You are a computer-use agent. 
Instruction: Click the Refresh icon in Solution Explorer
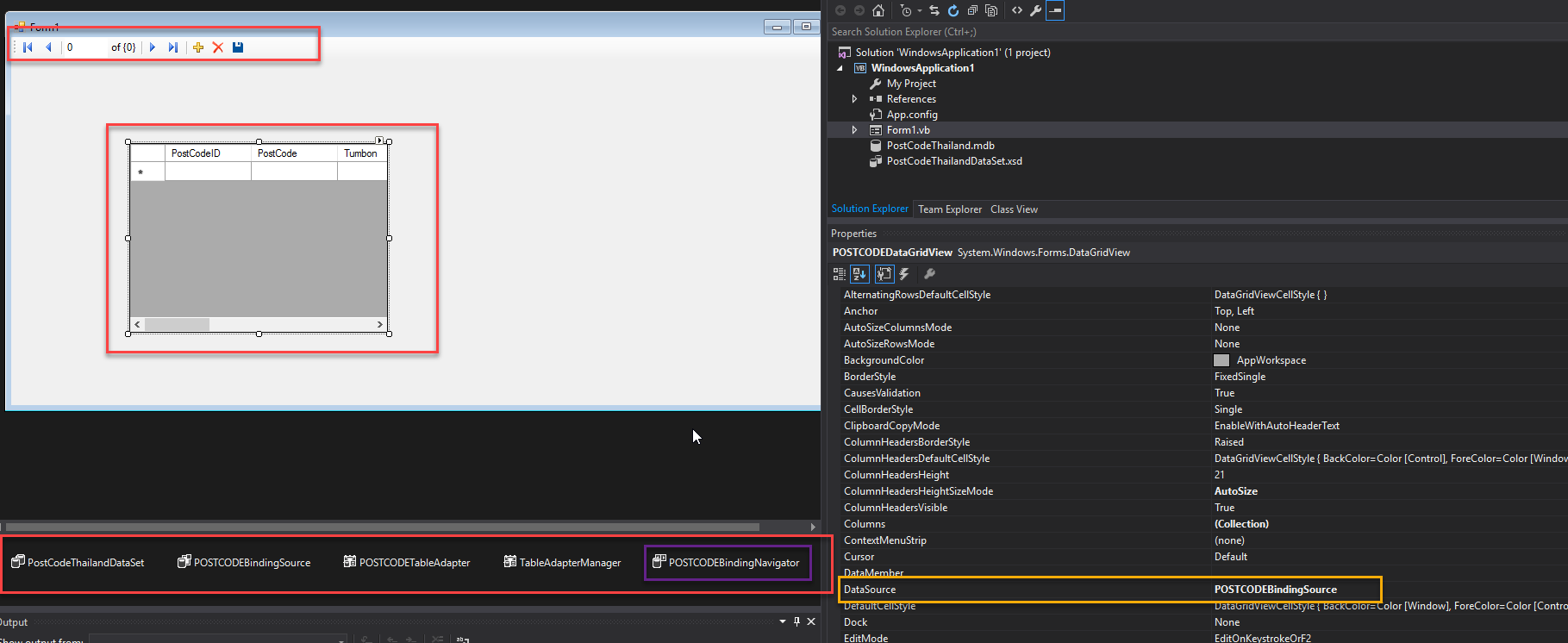[953, 10]
